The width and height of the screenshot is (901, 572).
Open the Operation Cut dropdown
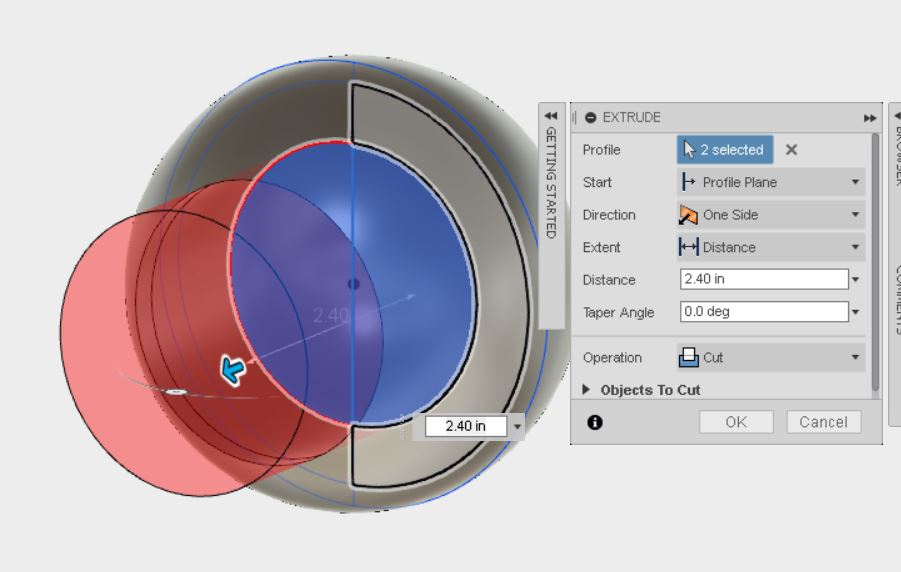pos(771,358)
